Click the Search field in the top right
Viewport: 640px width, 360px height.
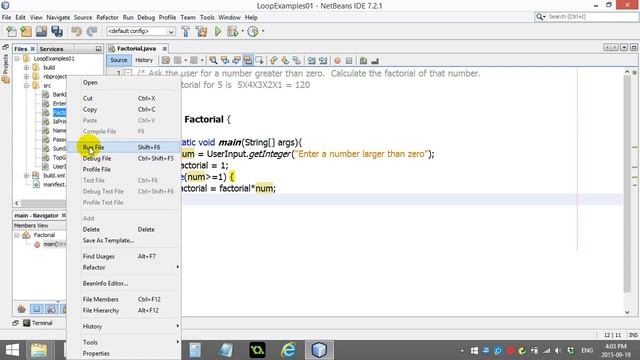(586, 17)
